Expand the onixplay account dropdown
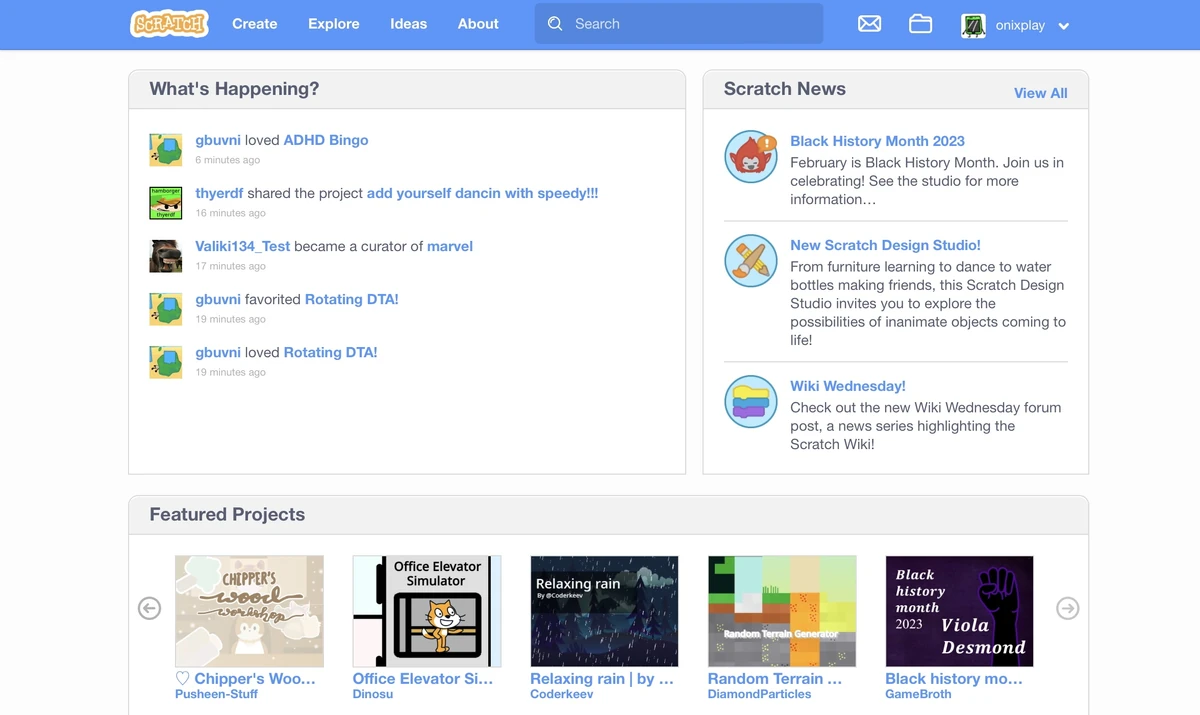 click(x=1063, y=26)
